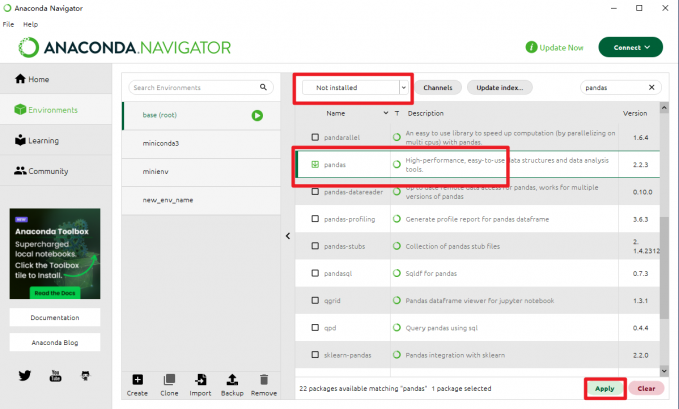679x409 pixels.
Task: Select the miniconda3 environment
Action: [x=201, y=143]
